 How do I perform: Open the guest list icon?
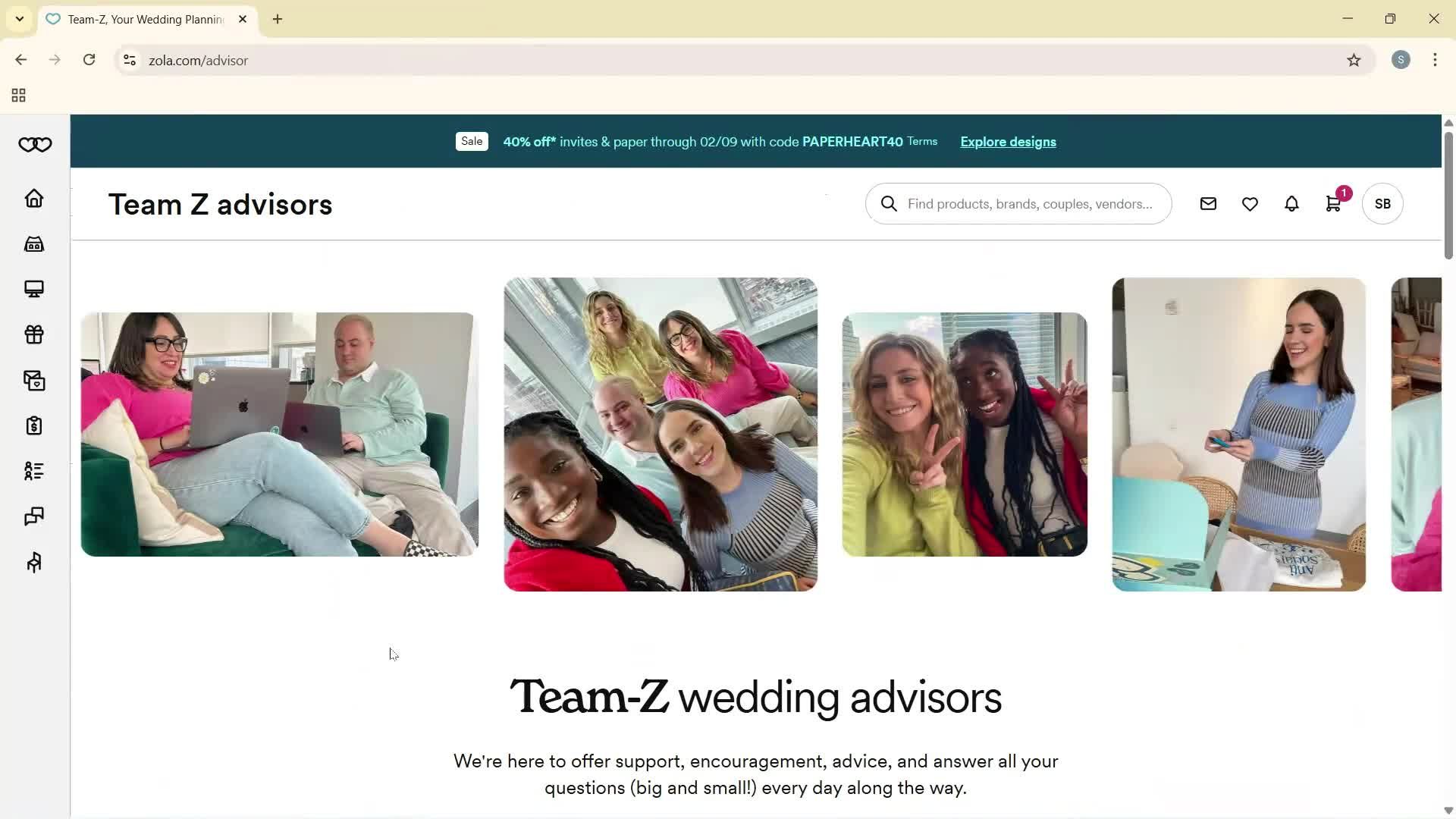click(x=34, y=471)
